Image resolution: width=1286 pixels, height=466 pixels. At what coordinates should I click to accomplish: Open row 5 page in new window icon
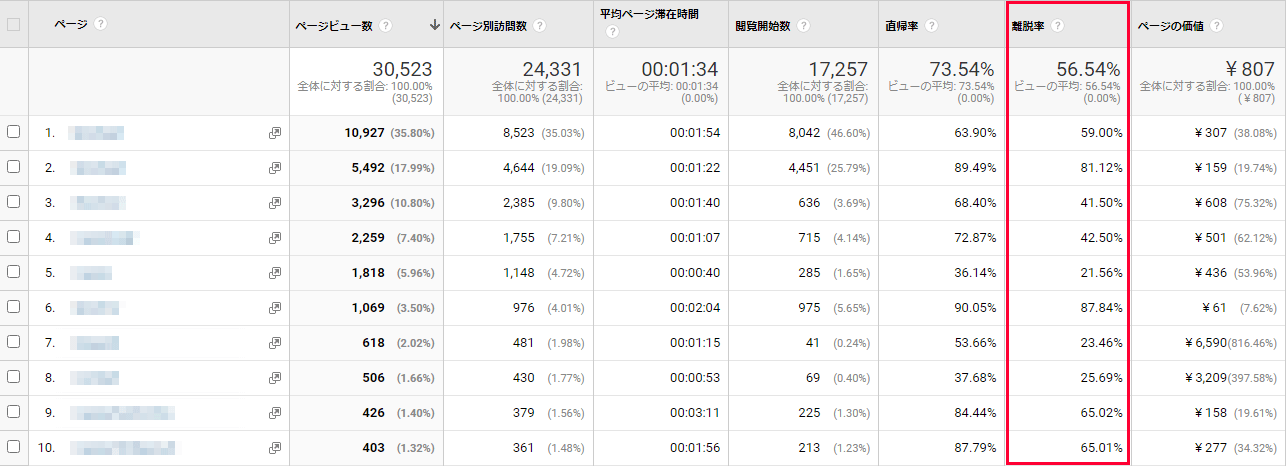(275, 273)
